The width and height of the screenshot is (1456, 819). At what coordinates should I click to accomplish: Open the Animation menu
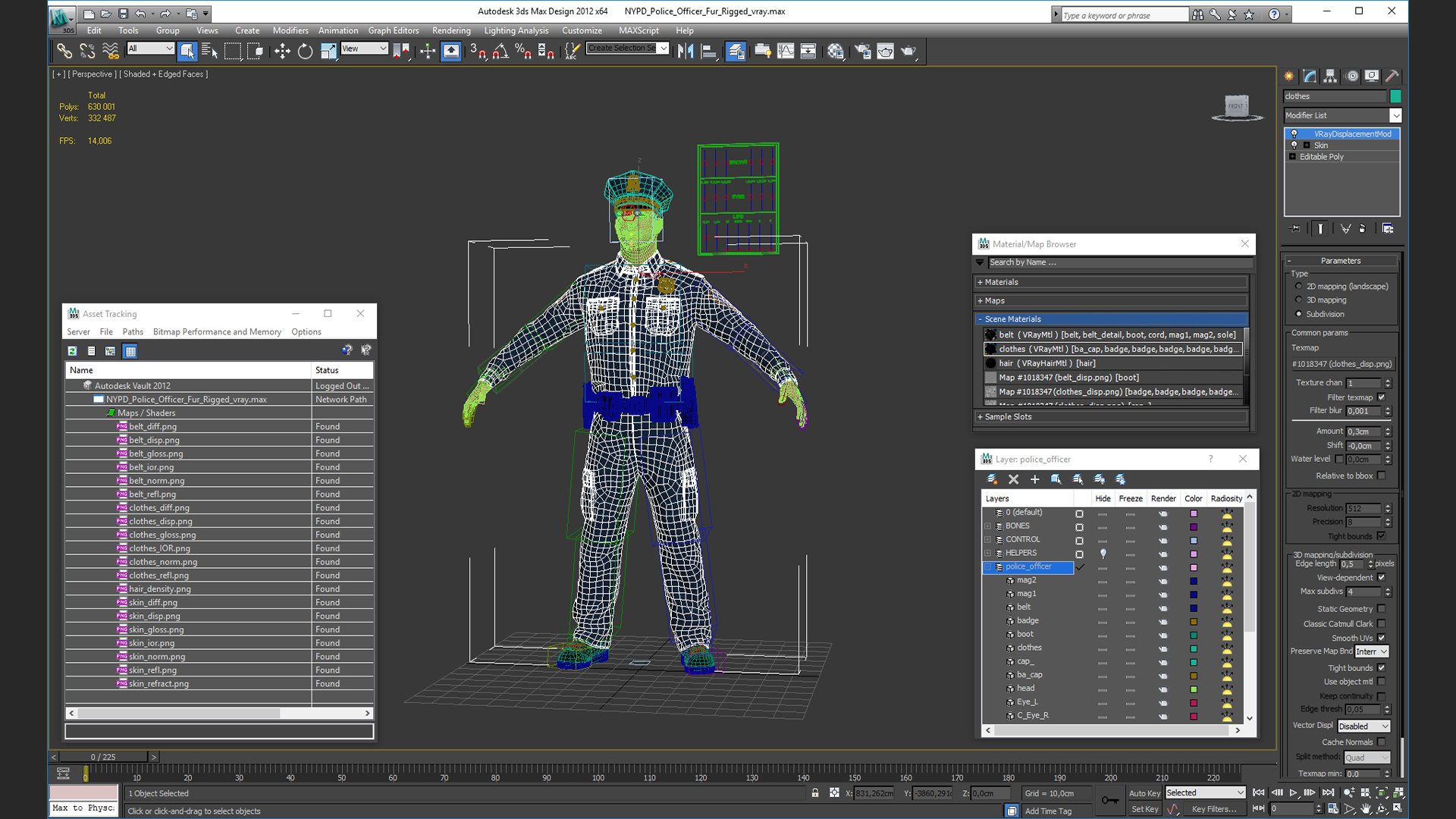point(337,29)
